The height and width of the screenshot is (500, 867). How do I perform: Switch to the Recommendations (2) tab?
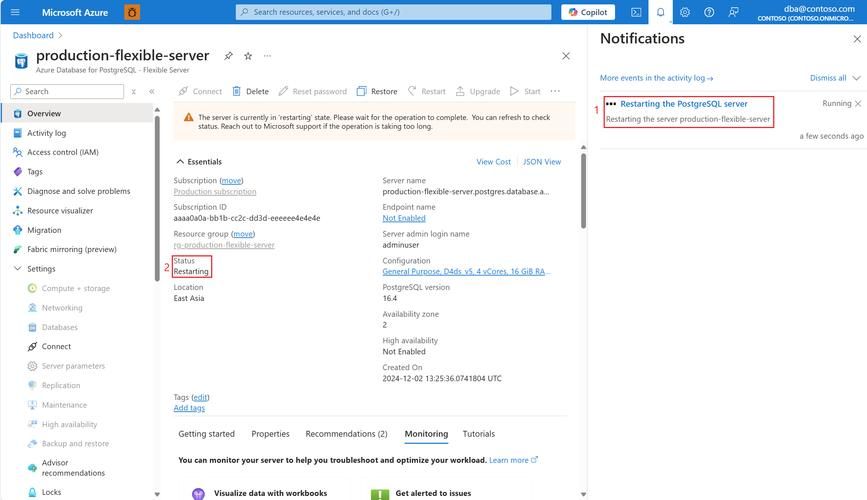tap(346, 434)
